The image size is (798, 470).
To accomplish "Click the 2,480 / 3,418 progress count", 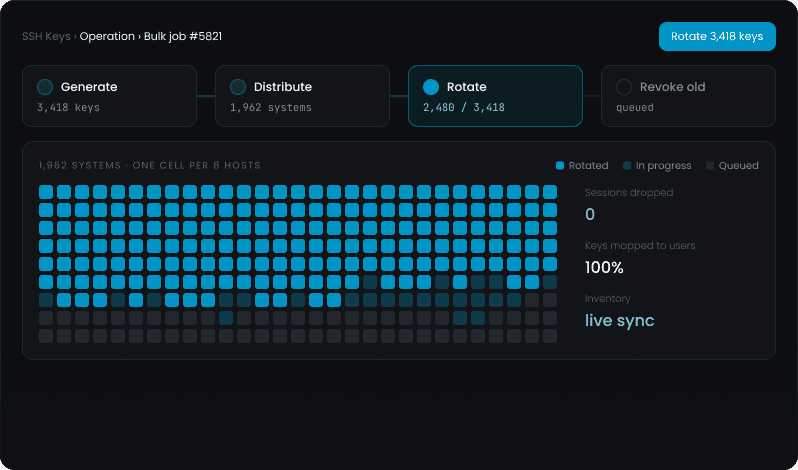I will pyautogui.click(x=464, y=108).
